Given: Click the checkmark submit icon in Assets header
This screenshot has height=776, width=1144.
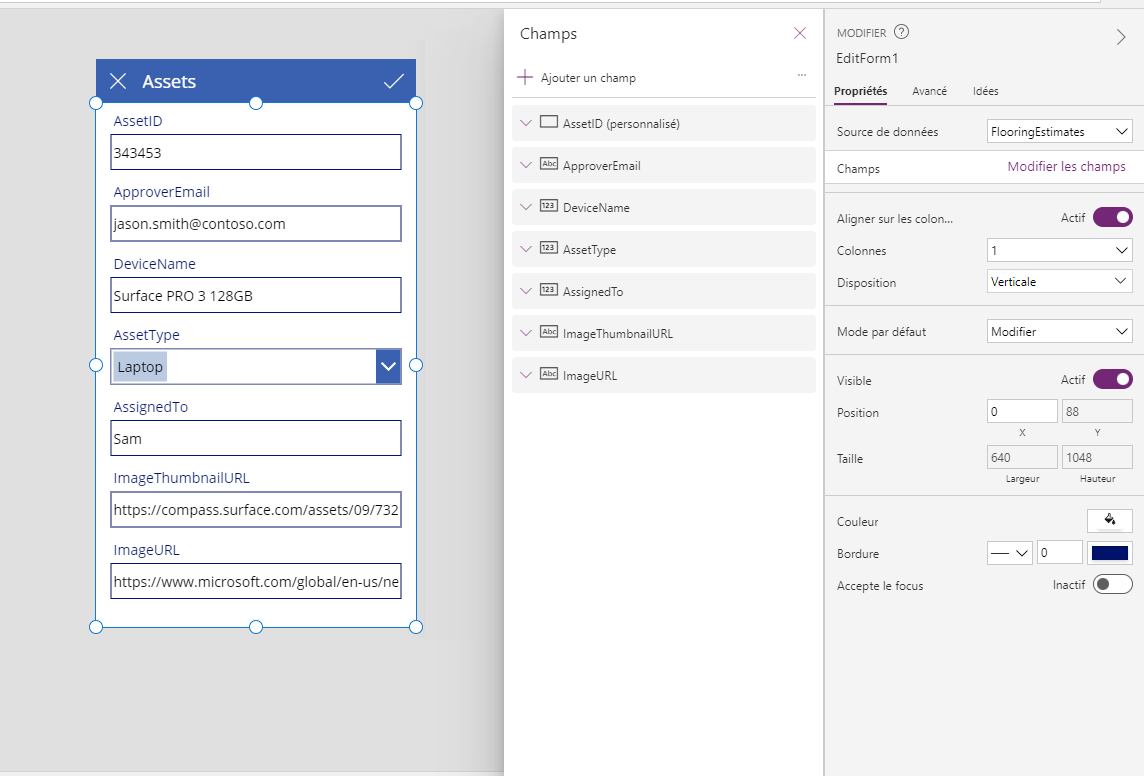Looking at the screenshot, I should (394, 81).
